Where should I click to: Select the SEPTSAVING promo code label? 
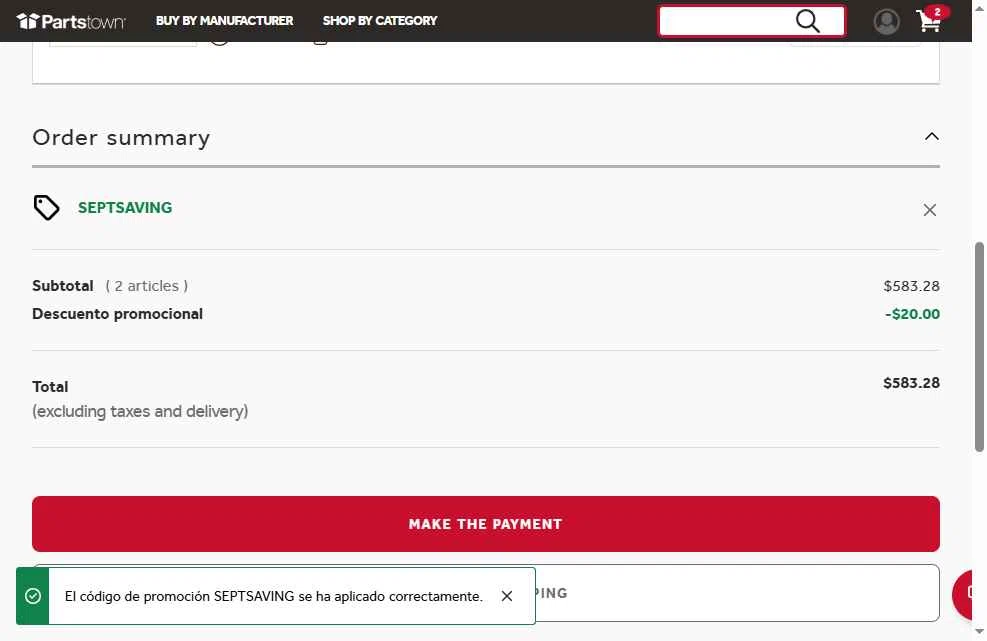(125, 208)
